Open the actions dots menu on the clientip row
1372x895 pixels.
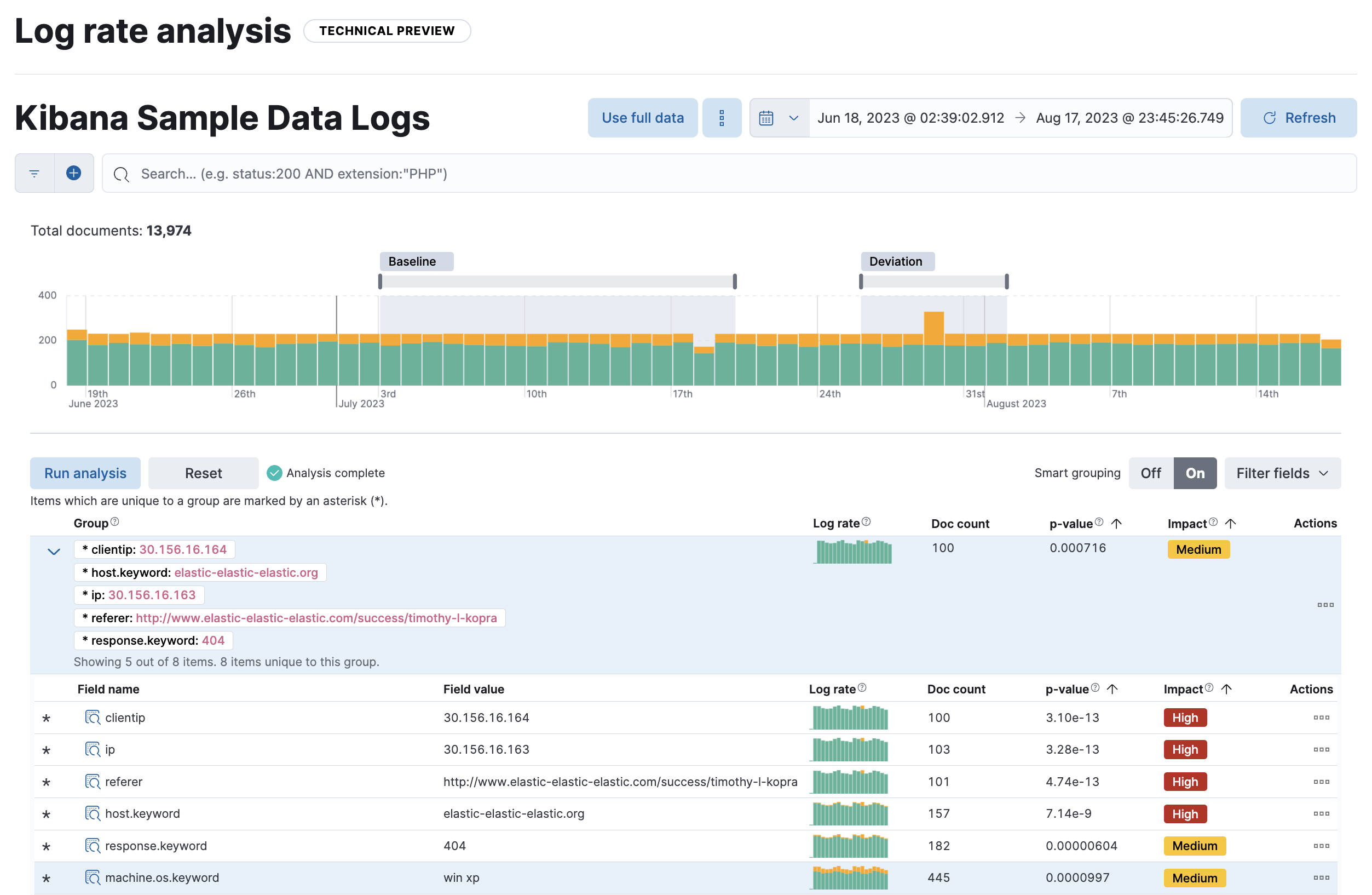[1321, 717]
